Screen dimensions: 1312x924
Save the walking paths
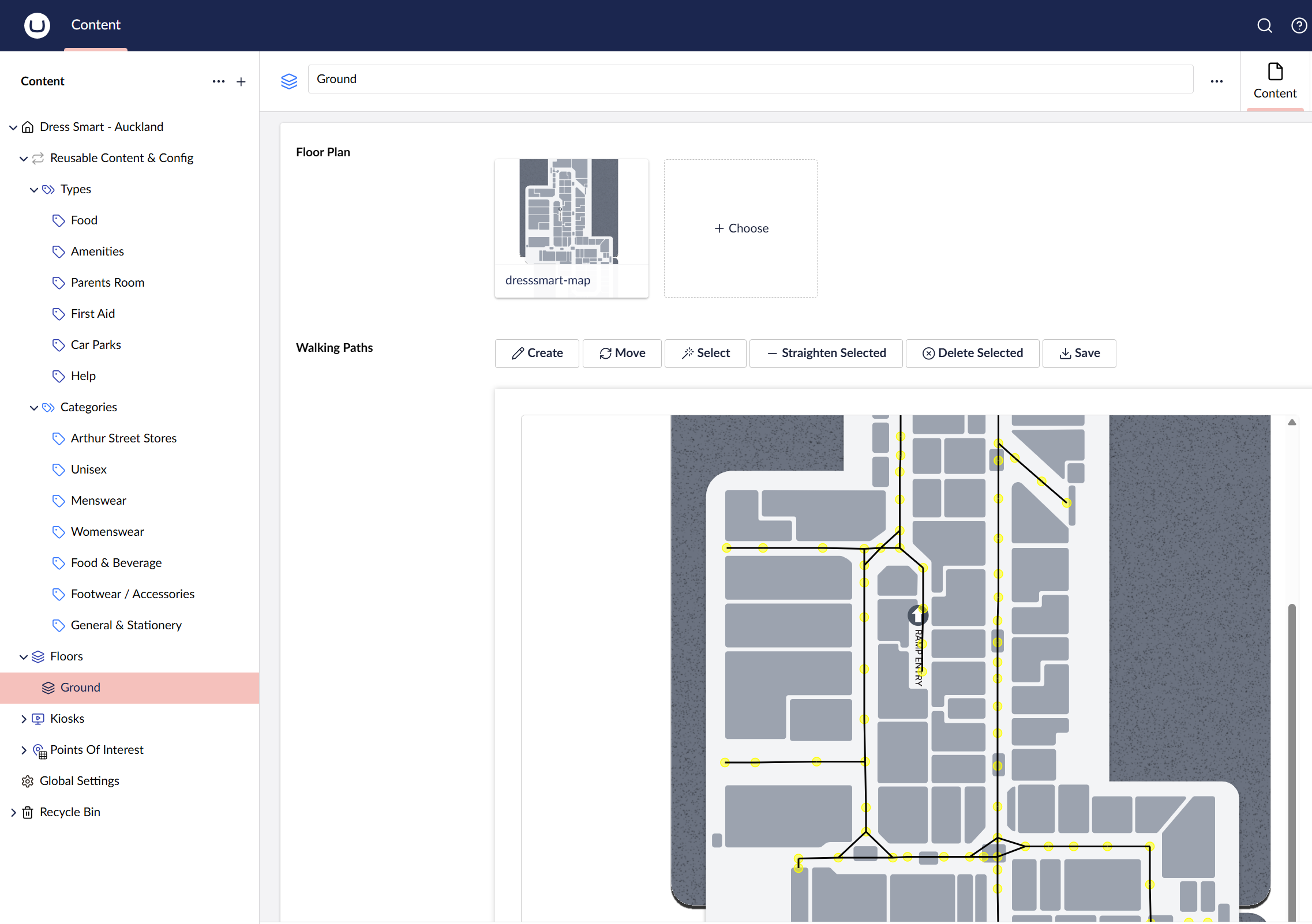point(1079,353)
